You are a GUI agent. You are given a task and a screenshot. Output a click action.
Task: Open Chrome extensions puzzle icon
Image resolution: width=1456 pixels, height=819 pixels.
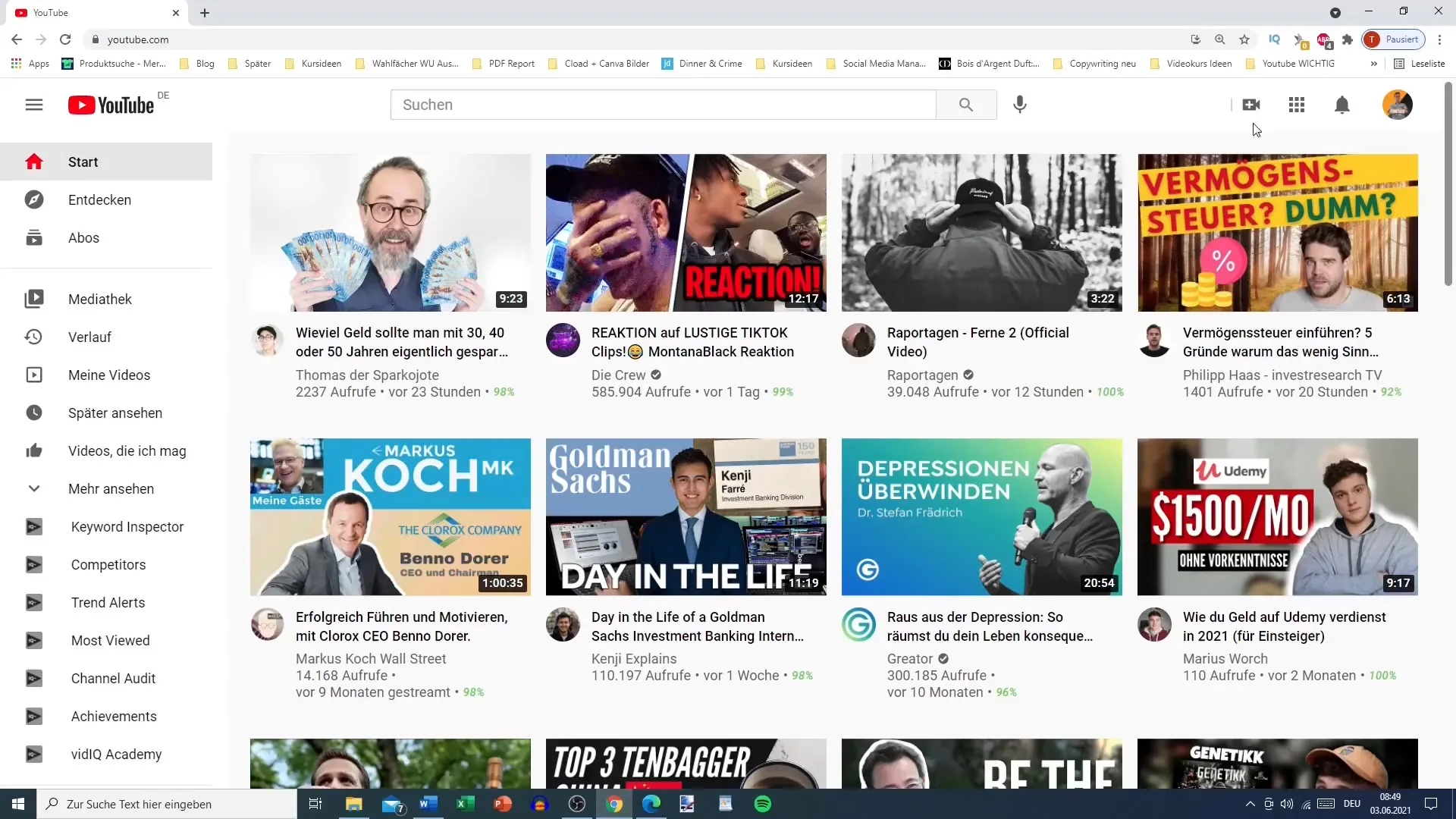[1348, 39]
